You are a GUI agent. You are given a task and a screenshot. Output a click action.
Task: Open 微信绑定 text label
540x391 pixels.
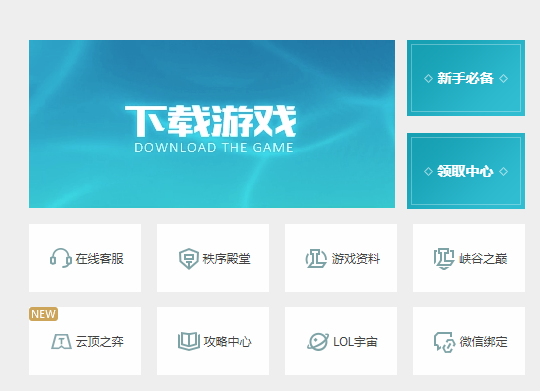tap(484, 342)
